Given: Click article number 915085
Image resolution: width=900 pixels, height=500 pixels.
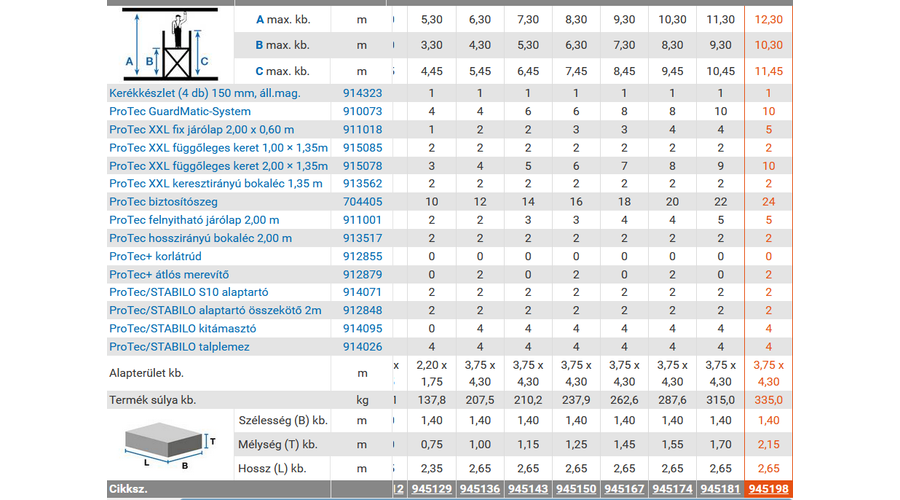Looking at the screenshot, I should click(x=362, y=148).
